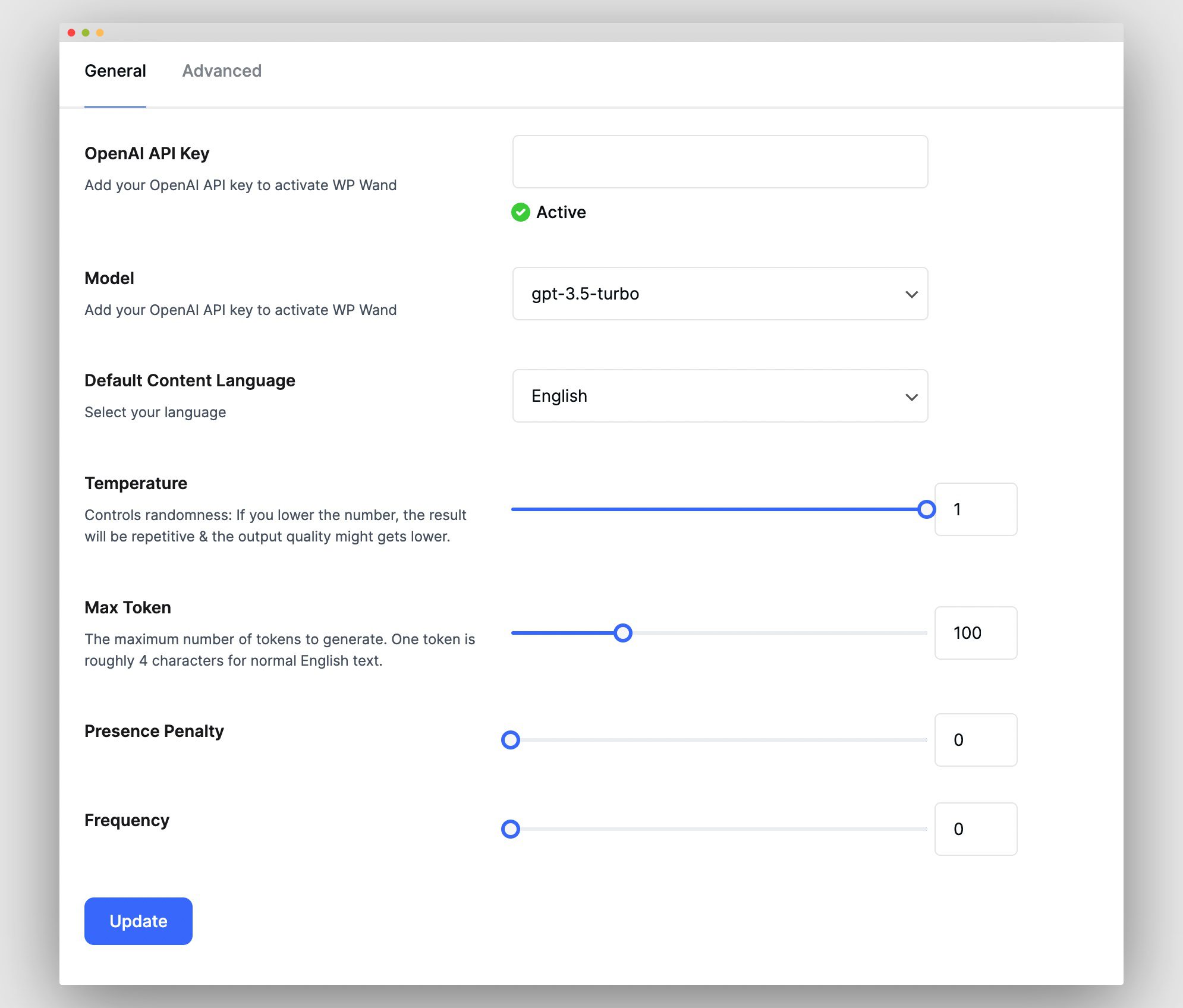Click the "OpenAI API Key" heading label
This screenshot has width=1183, height=1008.
click(x=147, y=153)
